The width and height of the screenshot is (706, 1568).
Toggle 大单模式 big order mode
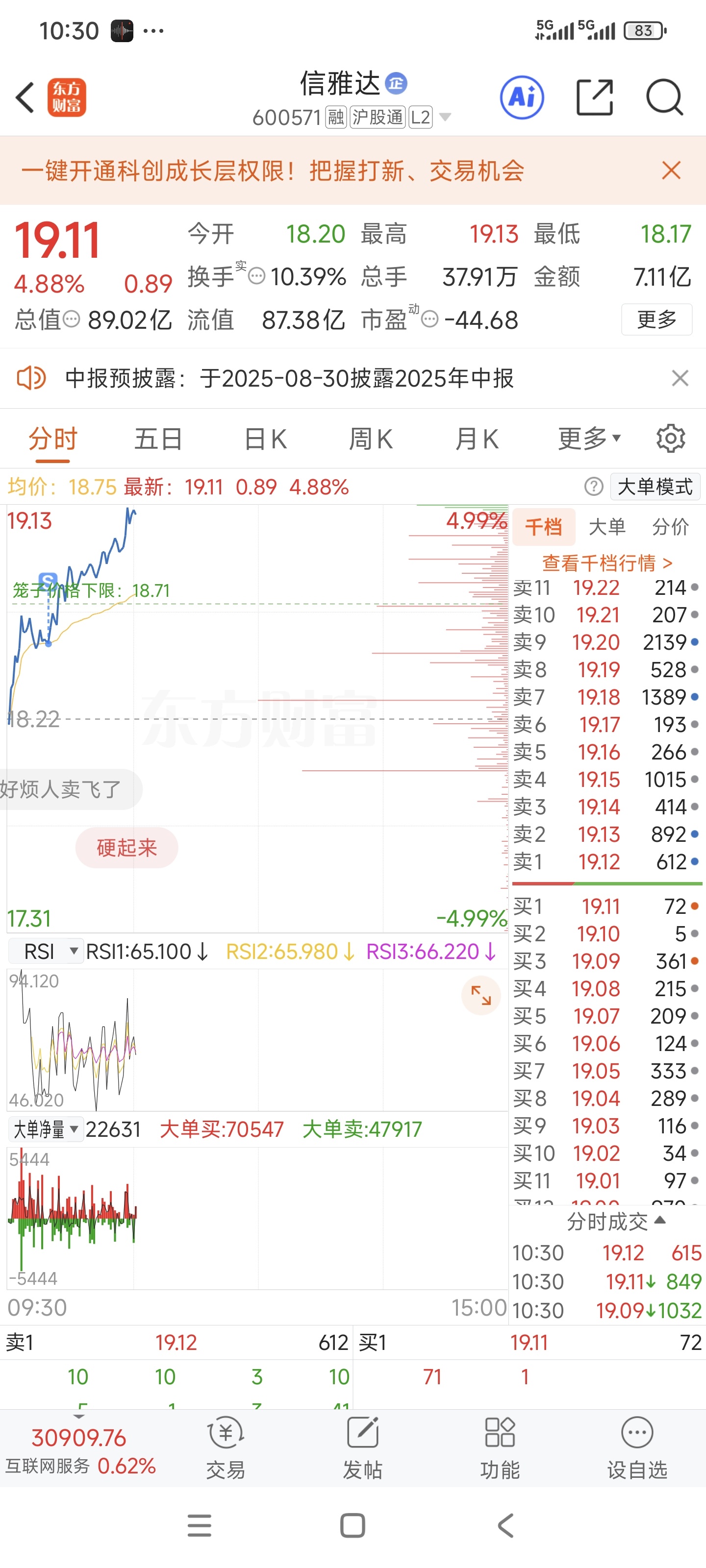655,487
